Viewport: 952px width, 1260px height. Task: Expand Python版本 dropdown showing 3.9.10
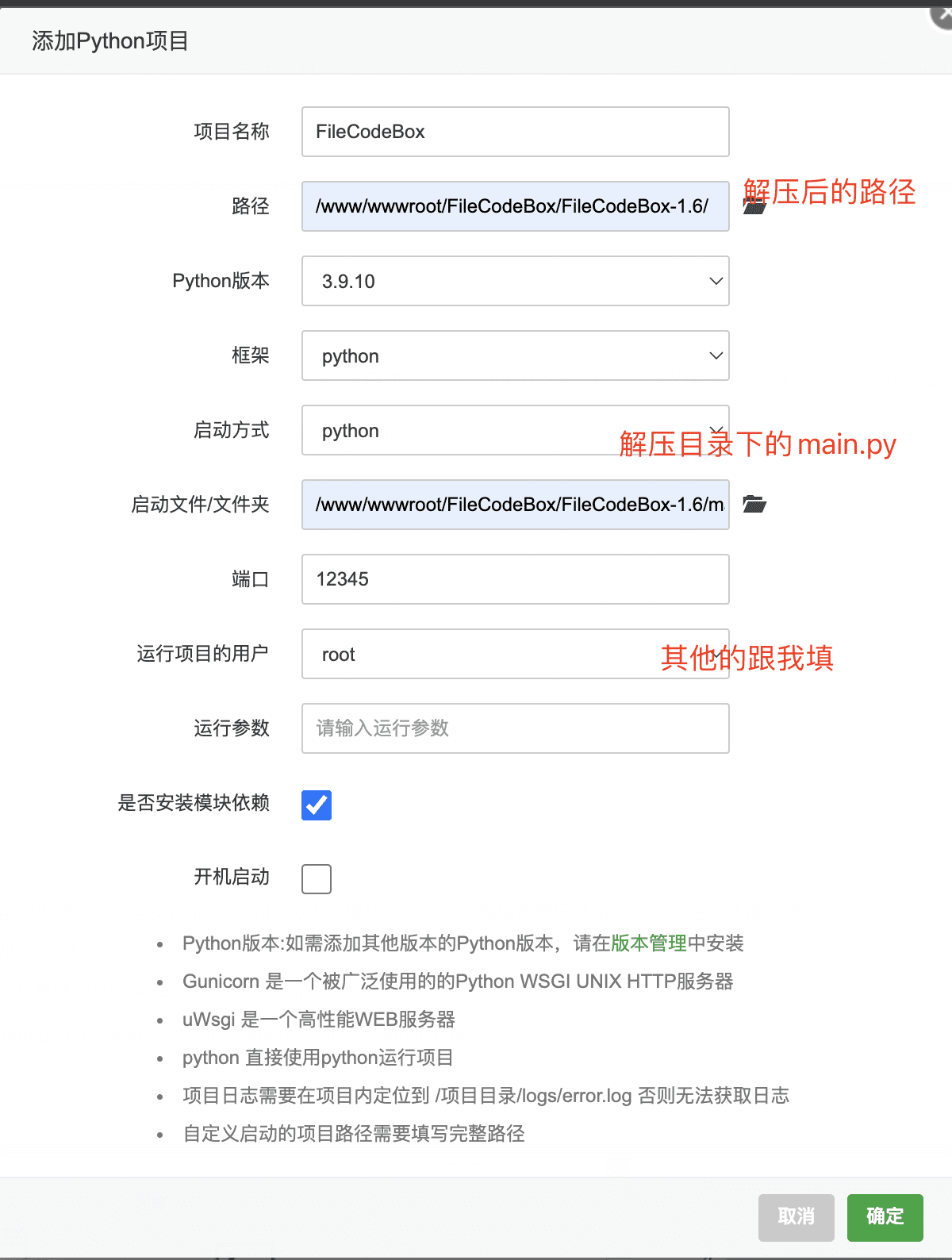516,281
